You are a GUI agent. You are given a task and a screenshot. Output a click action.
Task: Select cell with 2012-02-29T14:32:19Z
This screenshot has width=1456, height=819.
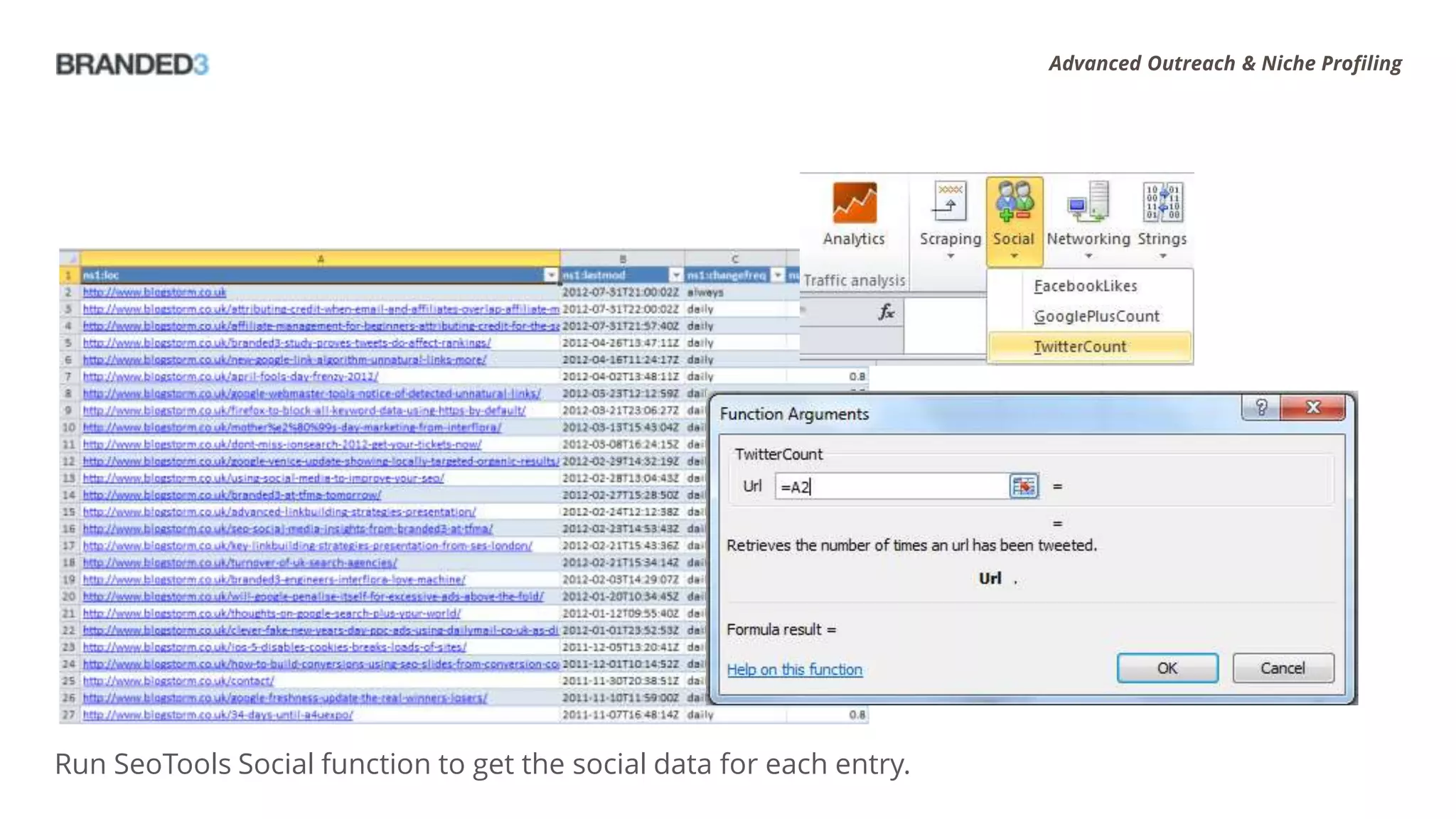click(621, 461)
